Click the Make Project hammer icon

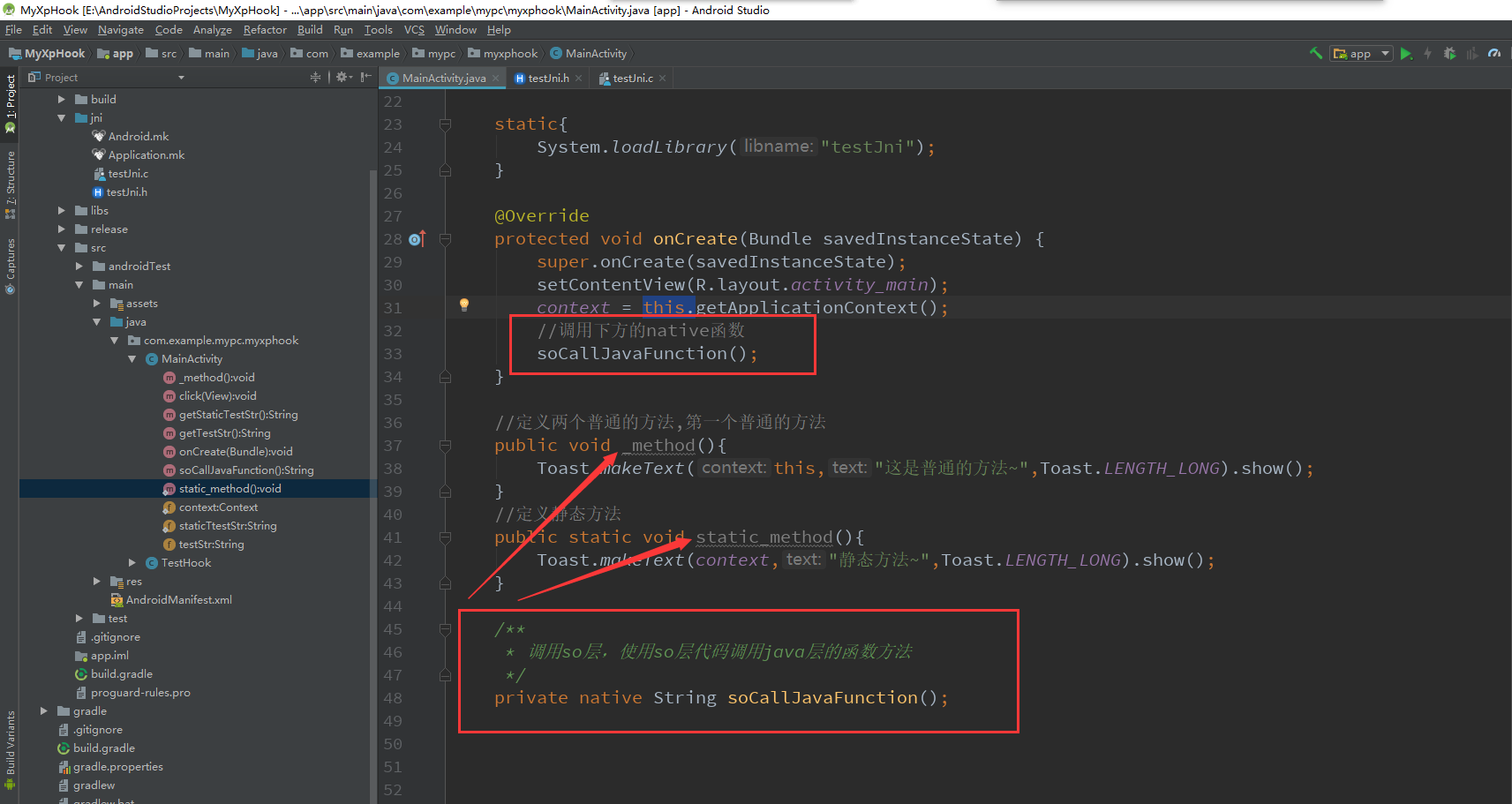click(1315, 54)
